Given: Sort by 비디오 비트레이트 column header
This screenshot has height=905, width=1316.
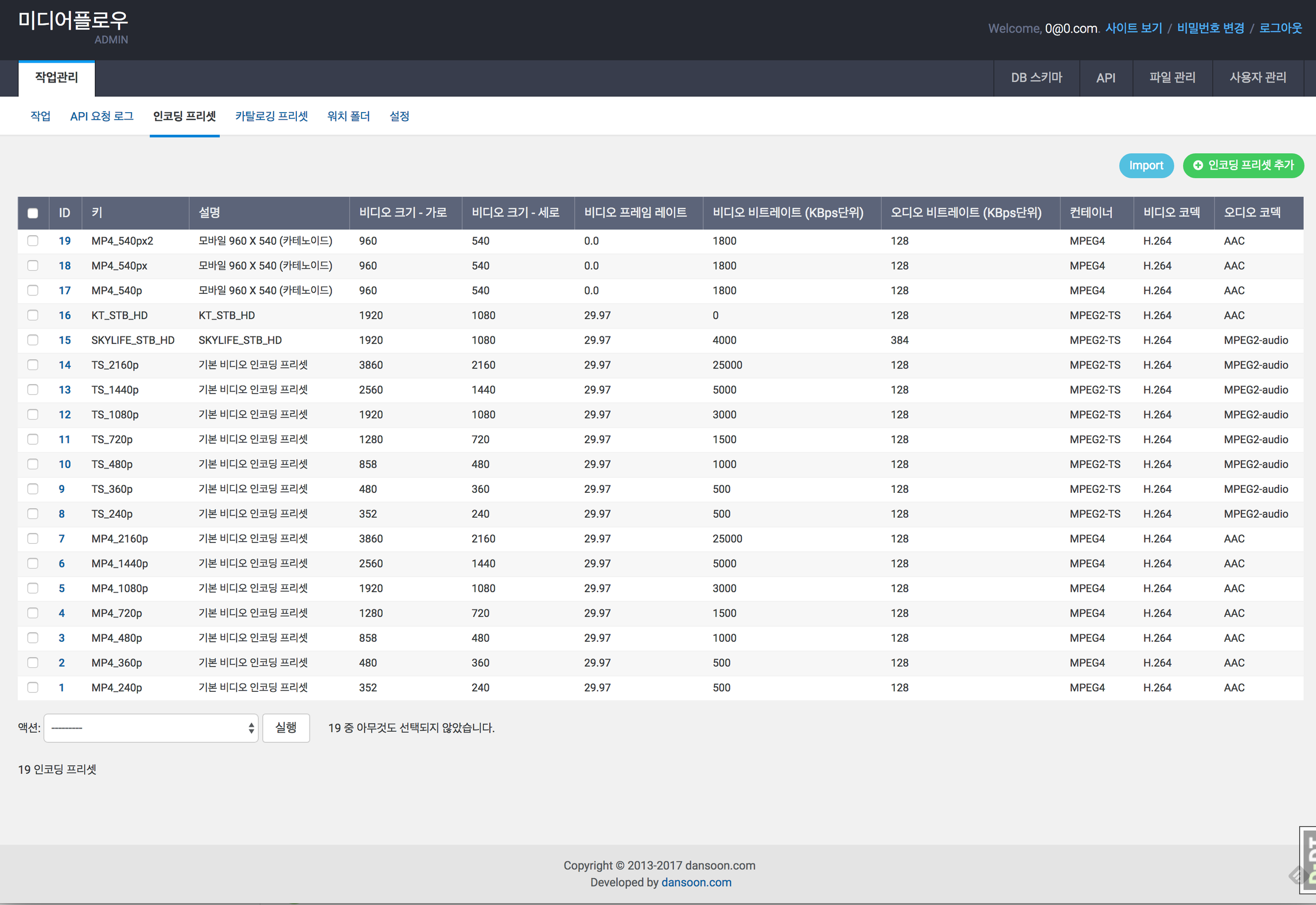Looking at the screenshot, I should [787, 213].
